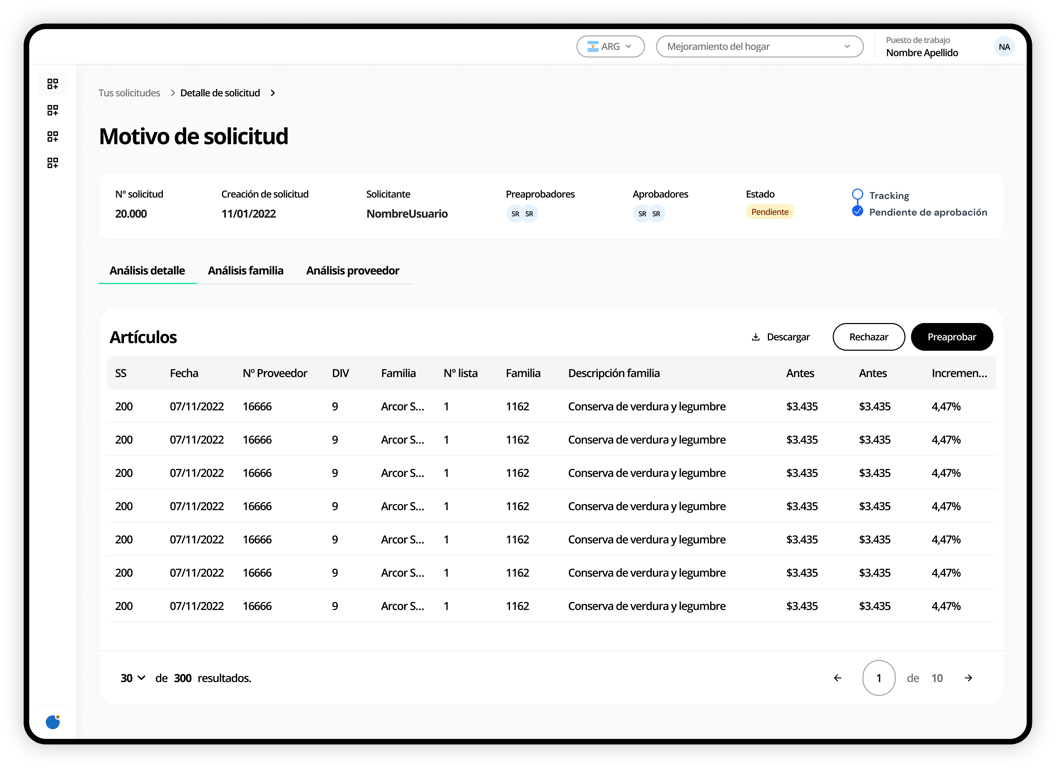
Task: Go to previous page with left arrow
Action: (837, 678)
